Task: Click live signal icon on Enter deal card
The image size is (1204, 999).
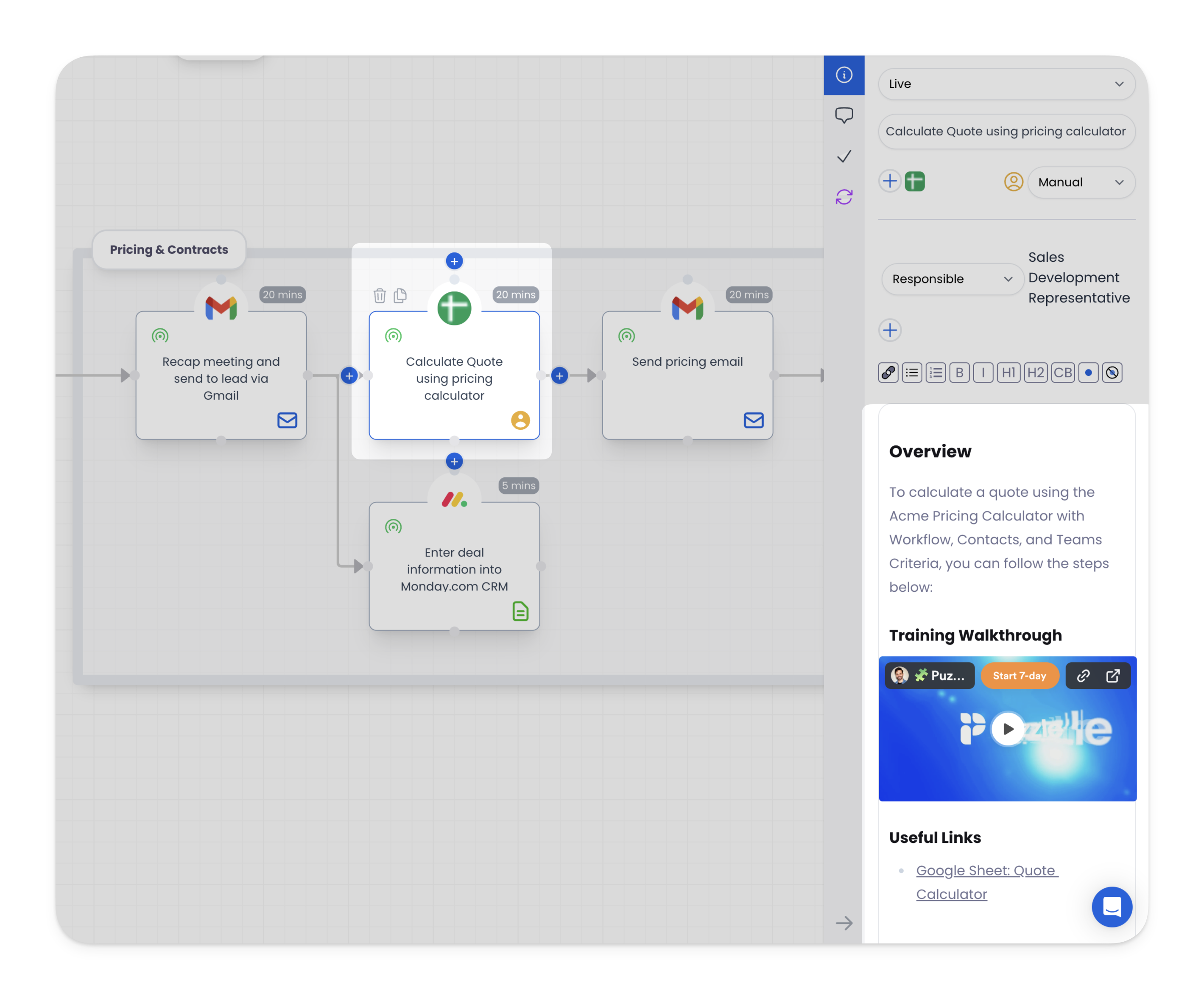Action: point(393,527)
